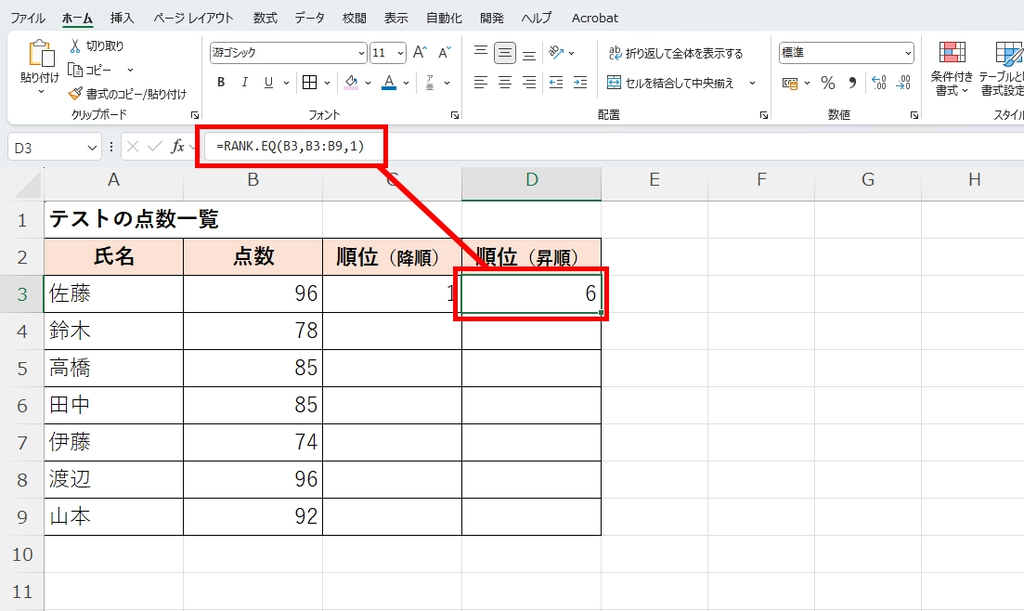Expand the underline style arrow
This screenshot has width=1024, height=611.
[x=286, y=83]
